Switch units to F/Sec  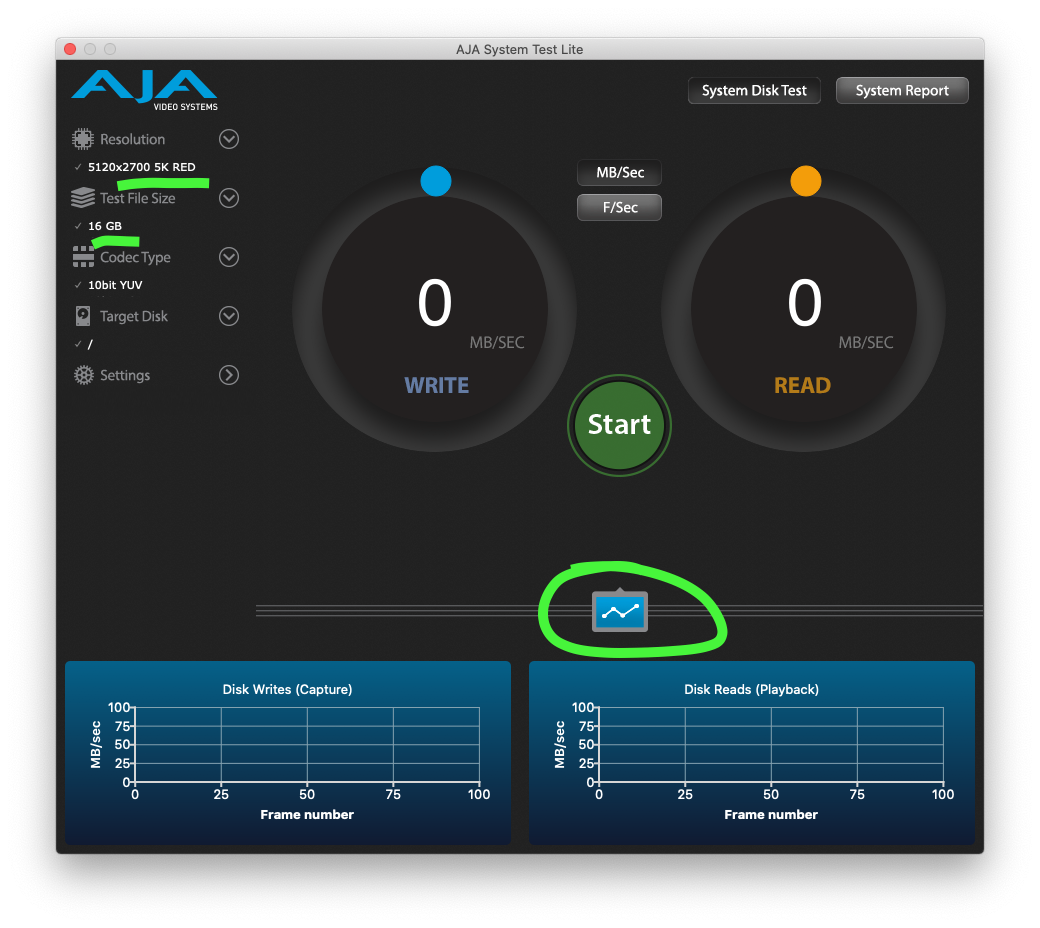pyautogui.click(x=619, y=207)
